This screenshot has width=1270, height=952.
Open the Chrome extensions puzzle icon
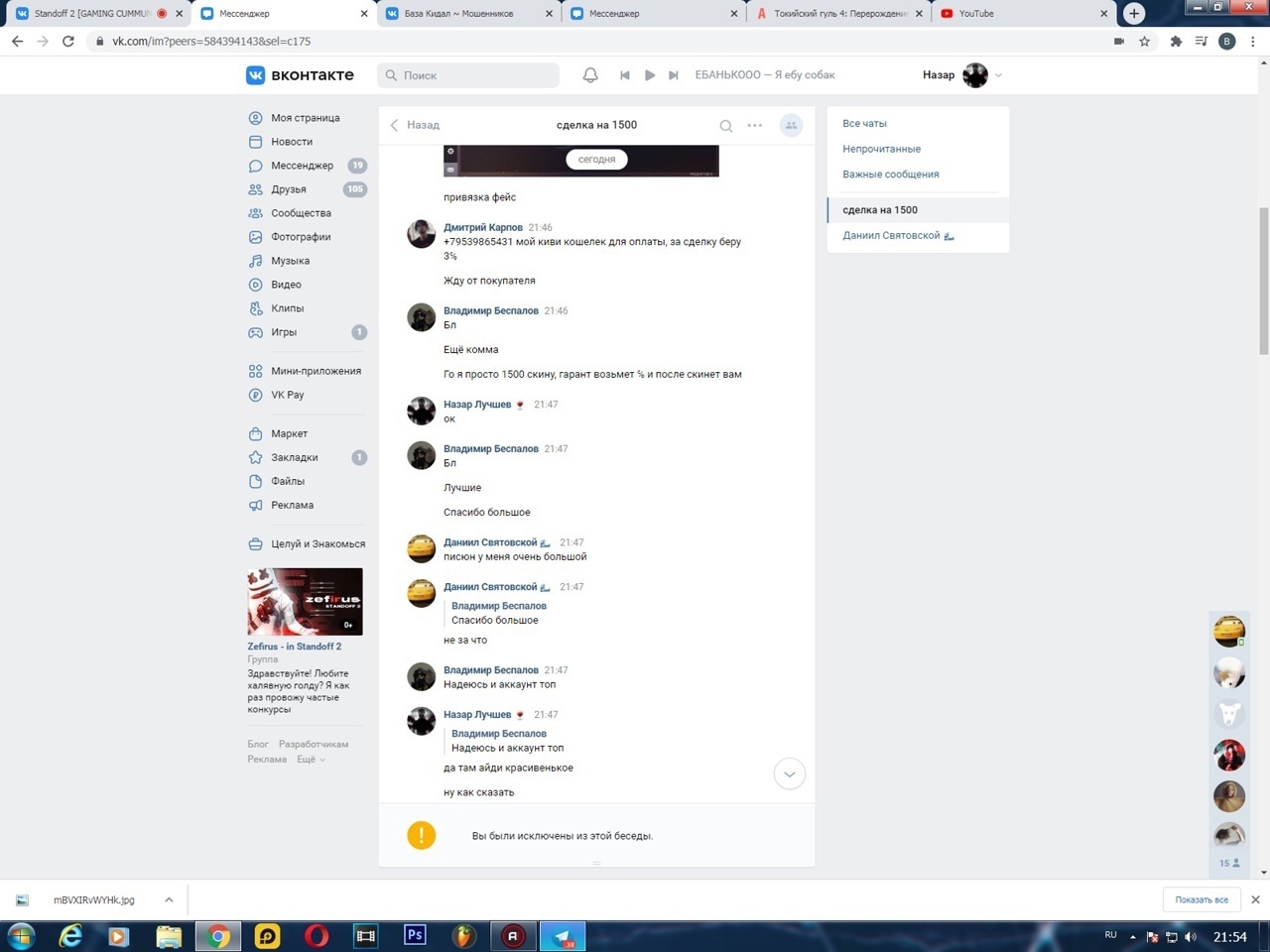tap(1176, 42)
